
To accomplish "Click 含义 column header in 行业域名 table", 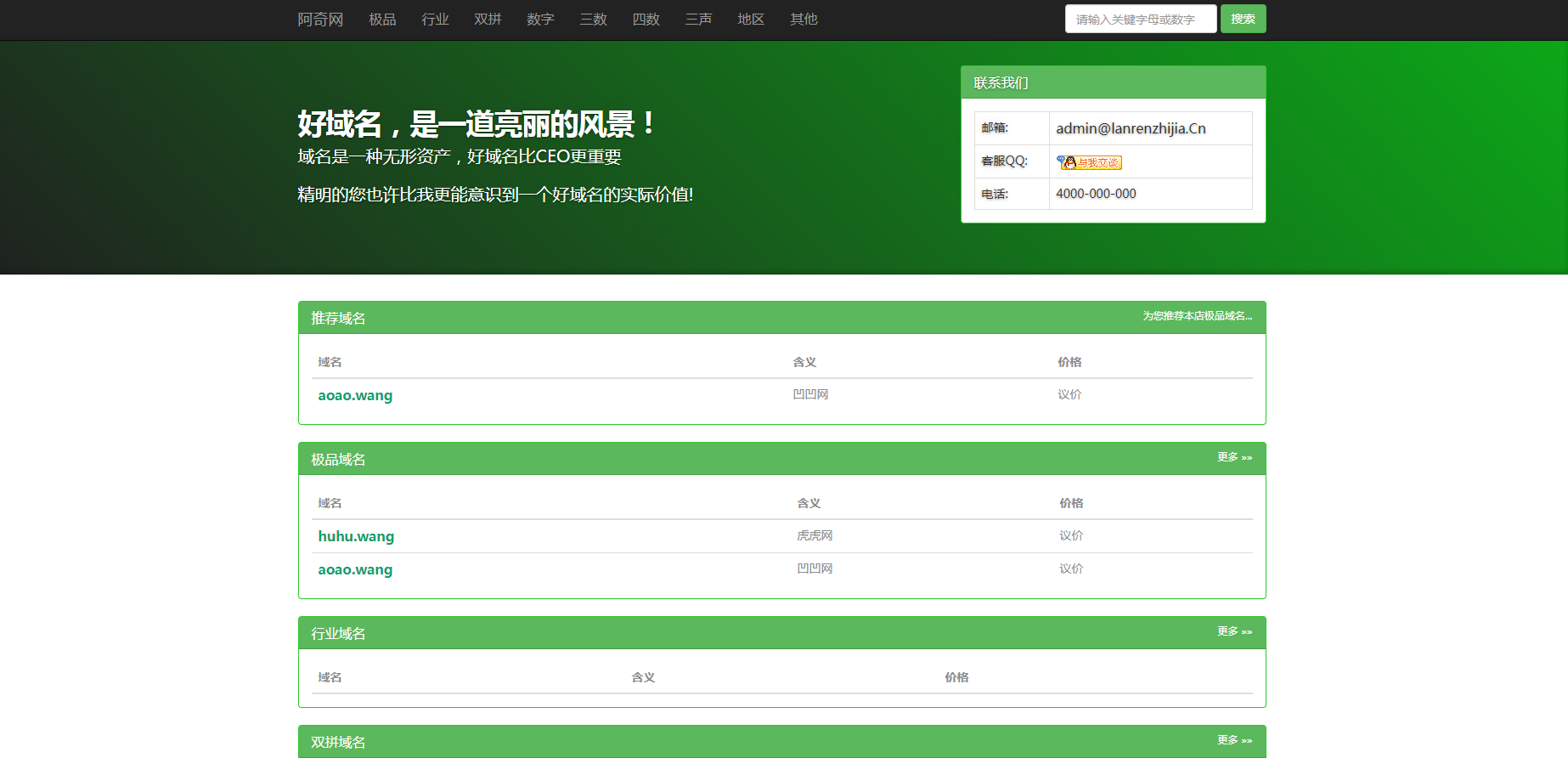I will coord(643,677).
